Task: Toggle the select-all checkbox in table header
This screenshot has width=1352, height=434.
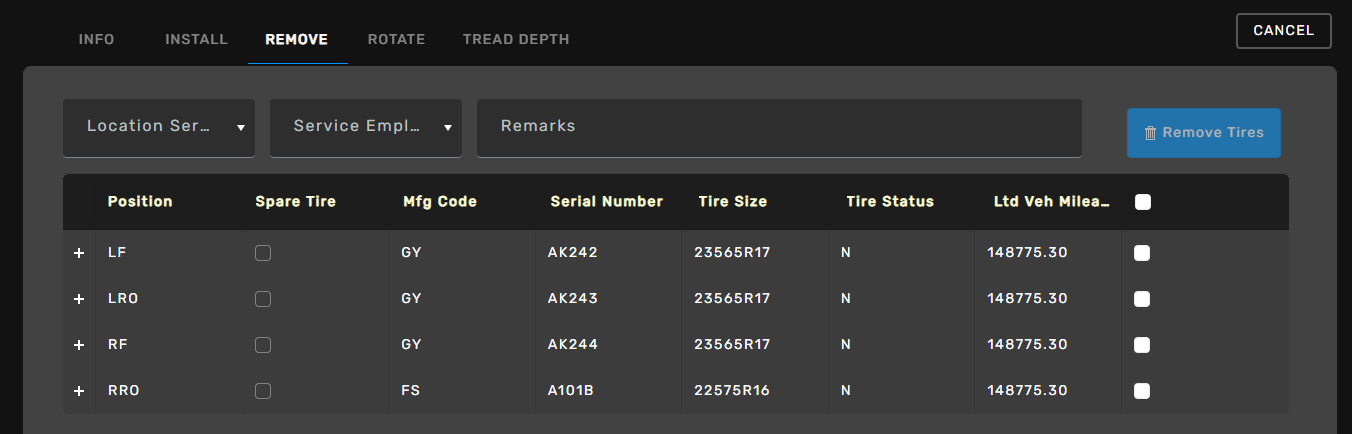Action: 1143,202
